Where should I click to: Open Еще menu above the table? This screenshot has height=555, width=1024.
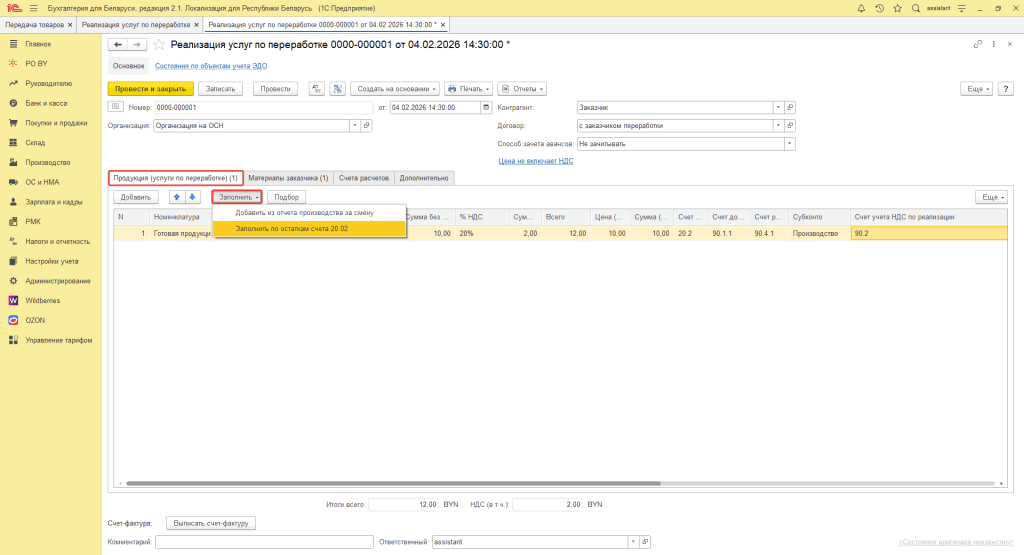991,197
